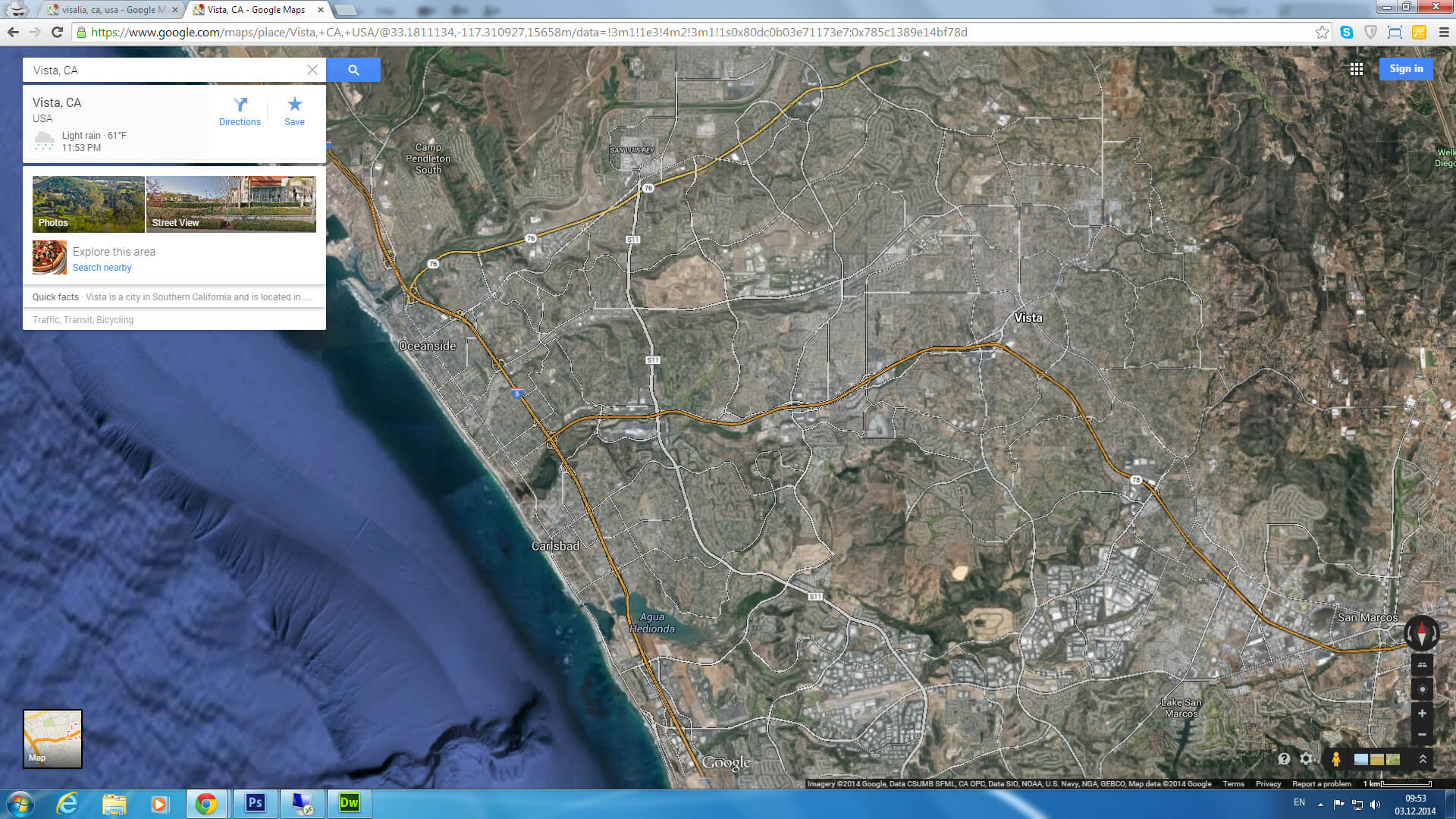The image size is (1456, 819).
Task: Open Chrome menu hamburger button
Action: tap(1443, 32)
